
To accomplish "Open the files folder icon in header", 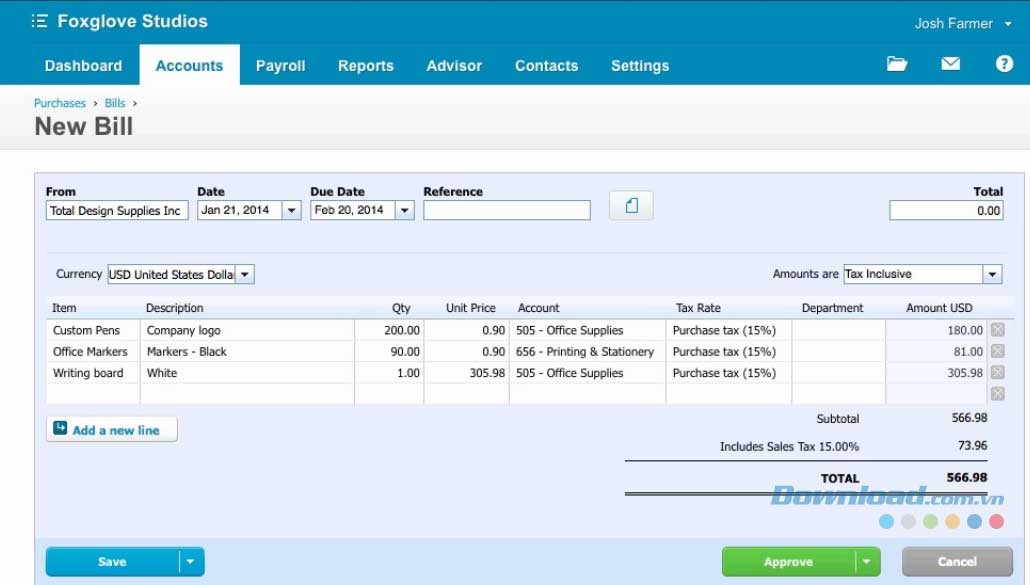I will pyautogui.click(x=897, y=64).
